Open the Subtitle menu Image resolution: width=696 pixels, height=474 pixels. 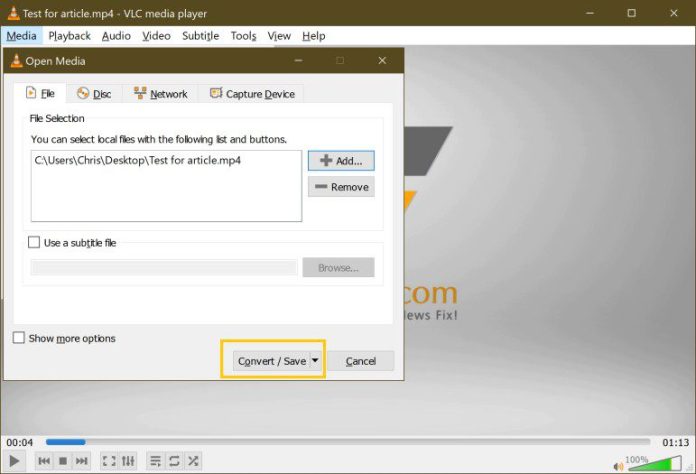[x=201, y=36]
